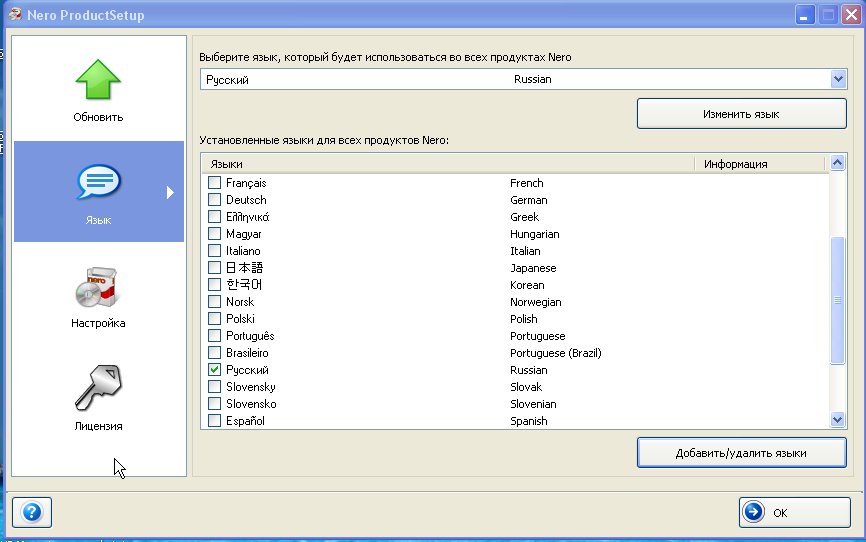
Task: Click the Изменить язык button
Action: point(741,114)
